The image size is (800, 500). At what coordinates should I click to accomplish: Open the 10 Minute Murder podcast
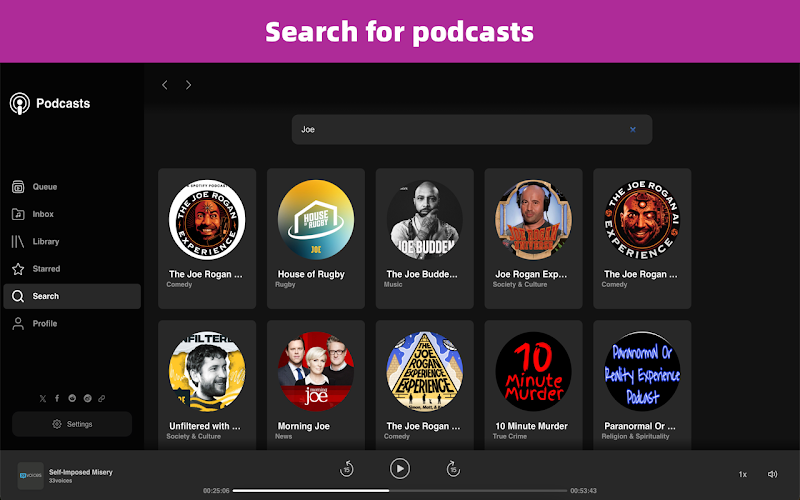click(533, 385)
